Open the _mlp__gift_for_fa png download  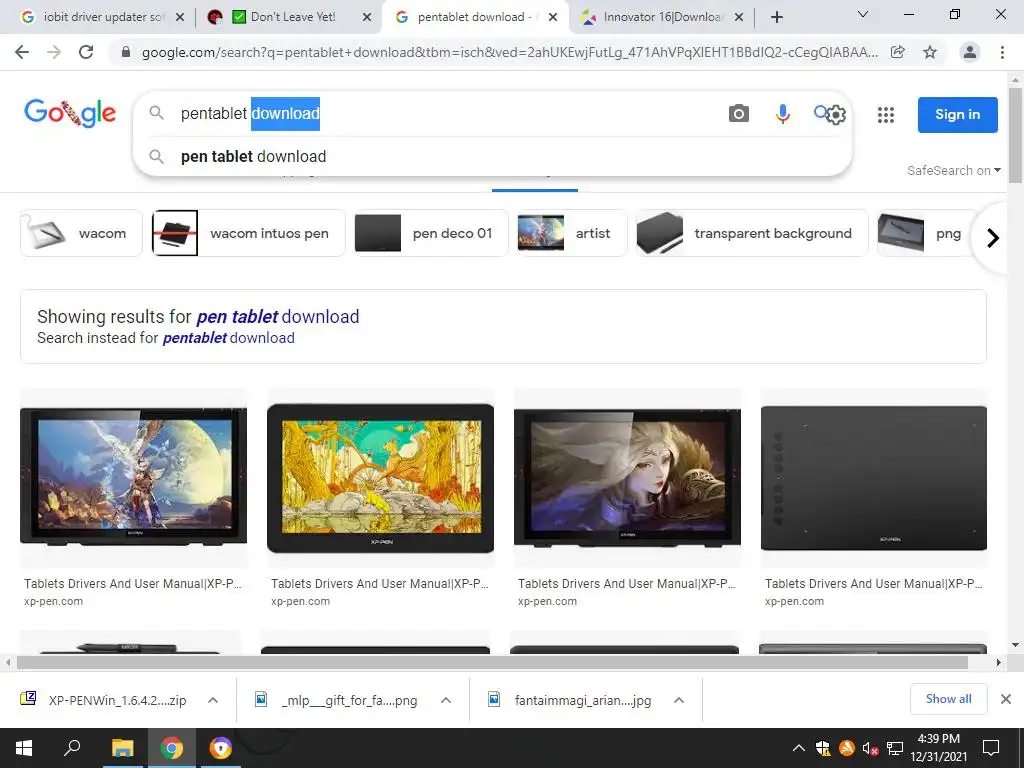pos(336,700)
